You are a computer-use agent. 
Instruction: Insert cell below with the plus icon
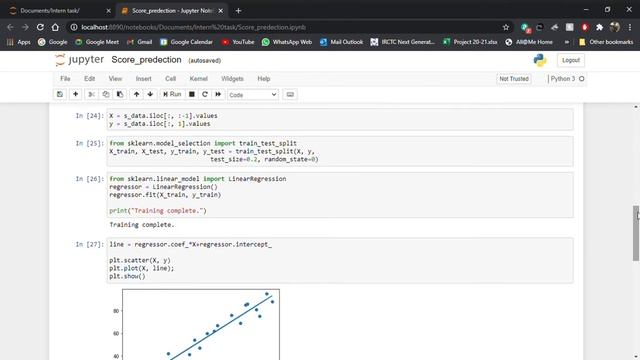pyautogui.click(x=76, y=94)
